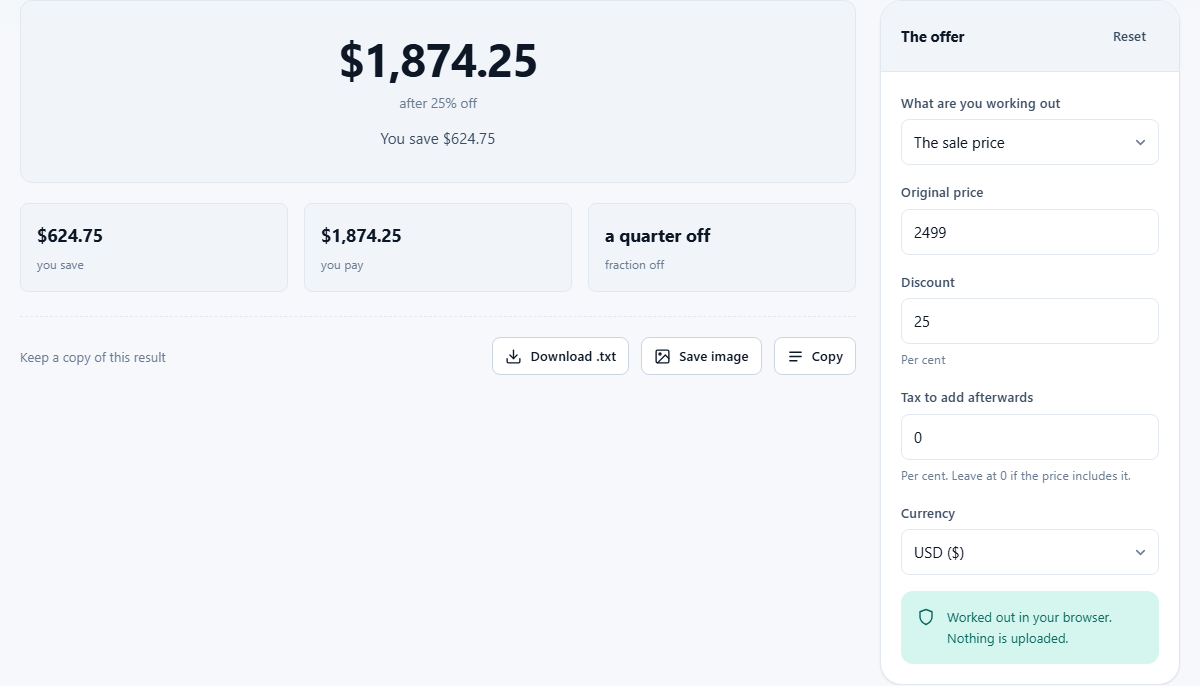
Task: Click the 'after 25% off' caption
Action: [438, 104]
